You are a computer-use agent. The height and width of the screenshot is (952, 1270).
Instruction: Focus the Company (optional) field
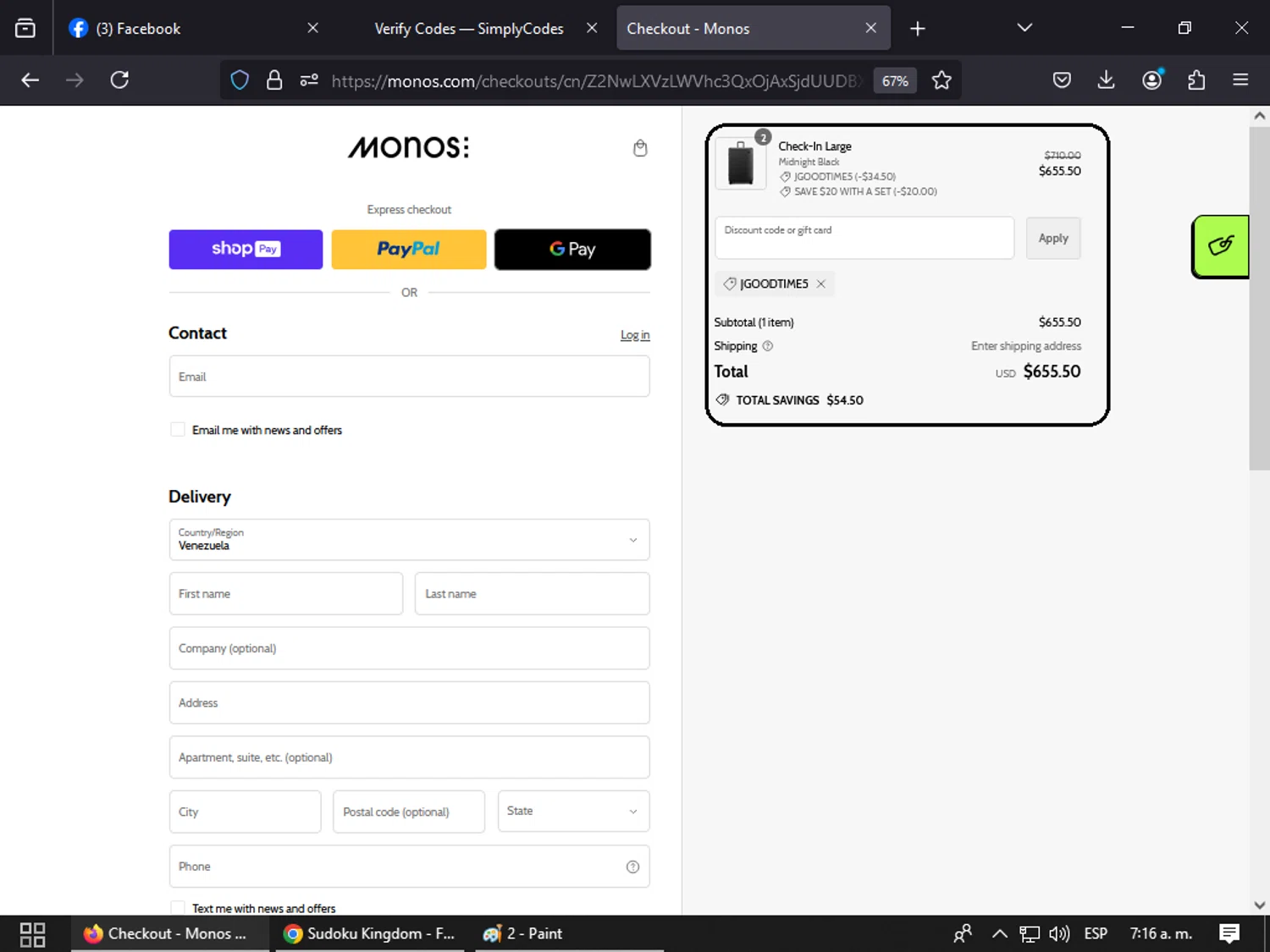coord(409,648)
